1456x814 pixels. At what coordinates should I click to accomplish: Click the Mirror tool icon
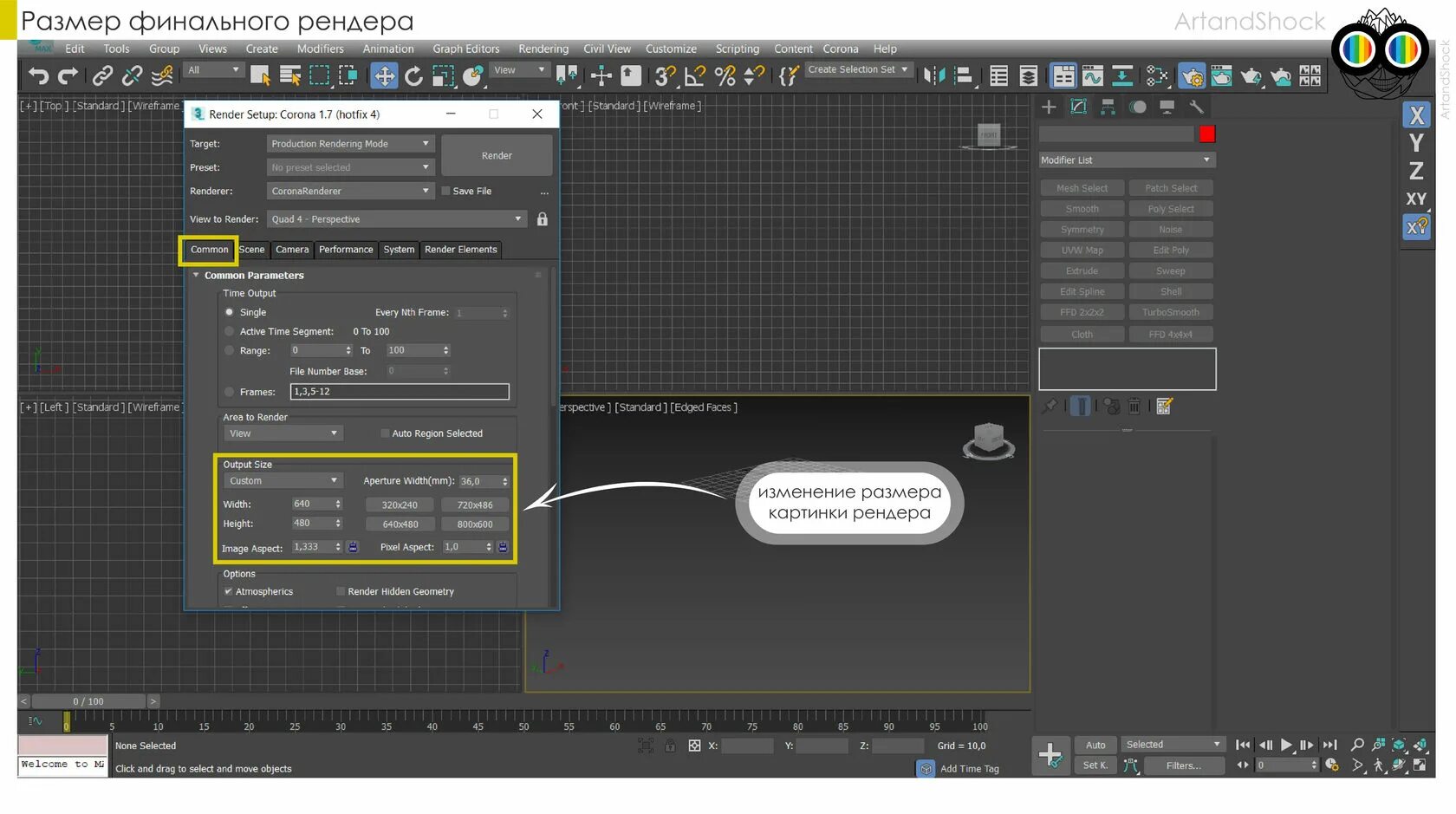pyautogui.click(x=934, y=76)
